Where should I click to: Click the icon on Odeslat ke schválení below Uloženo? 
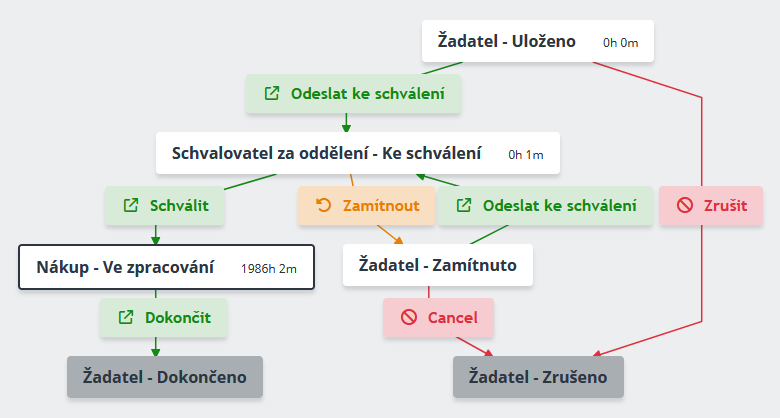point(271,94)
